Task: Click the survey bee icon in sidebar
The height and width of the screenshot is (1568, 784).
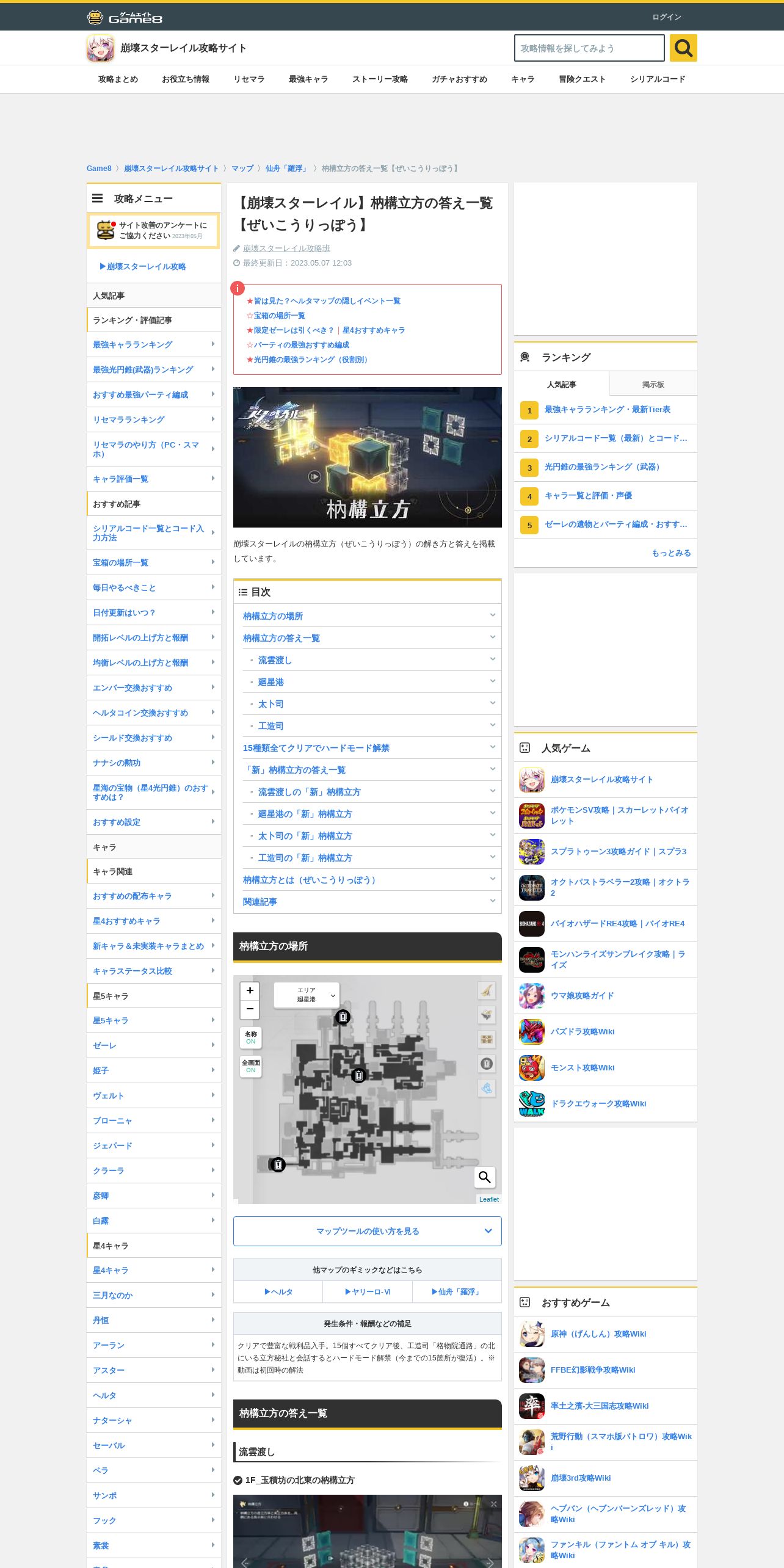Action: click(106, 230)
